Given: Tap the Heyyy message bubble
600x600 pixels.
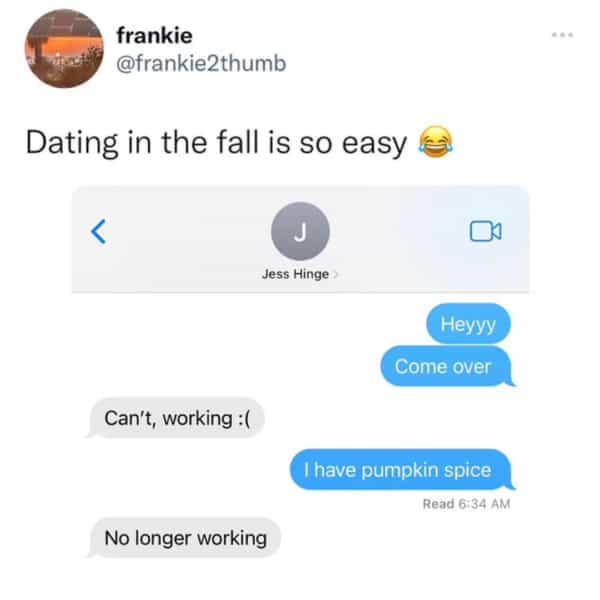Looking at the screenshot, I should click(468, 324).
